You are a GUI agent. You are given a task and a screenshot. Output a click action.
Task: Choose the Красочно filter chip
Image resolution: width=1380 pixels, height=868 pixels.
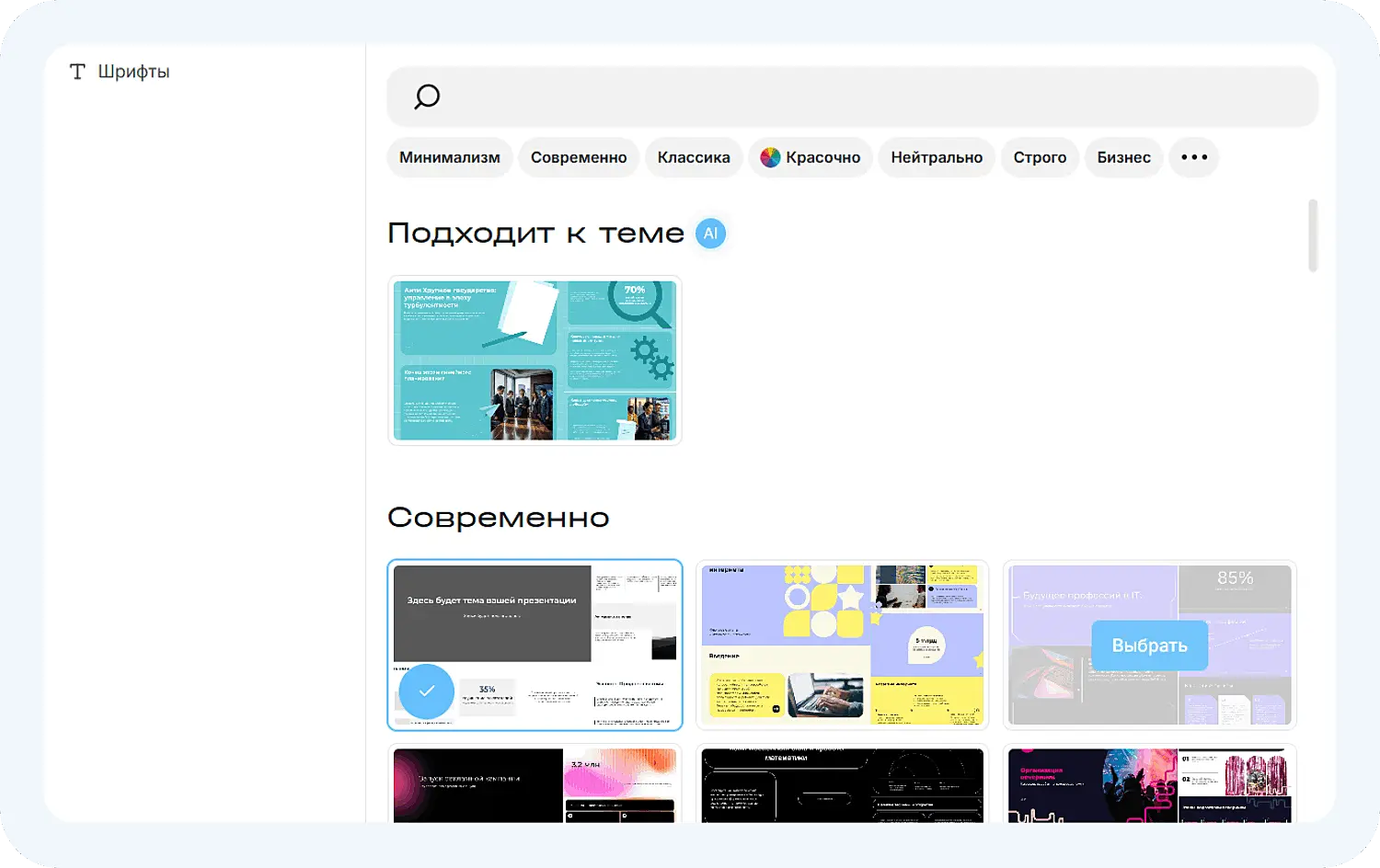point(811,157)
